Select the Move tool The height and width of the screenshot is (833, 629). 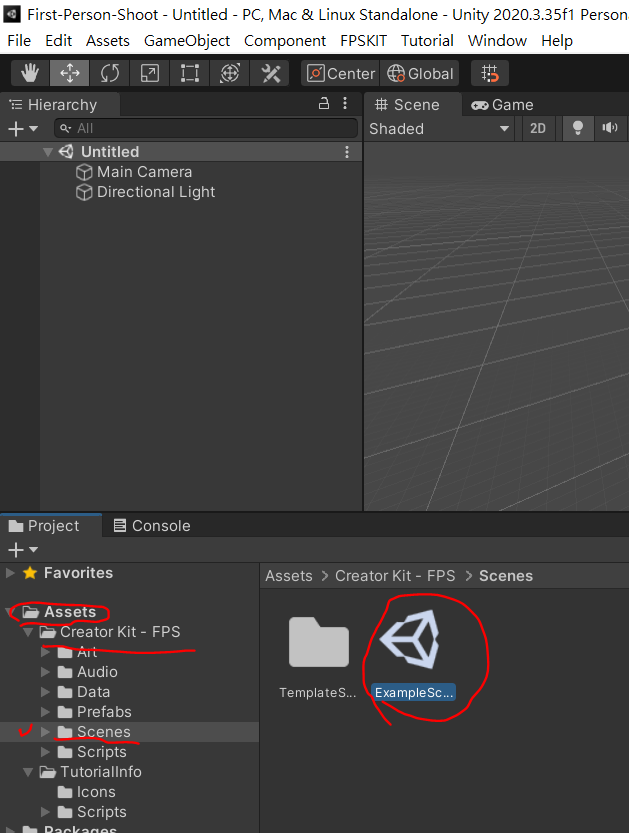(x=70, y=73)
